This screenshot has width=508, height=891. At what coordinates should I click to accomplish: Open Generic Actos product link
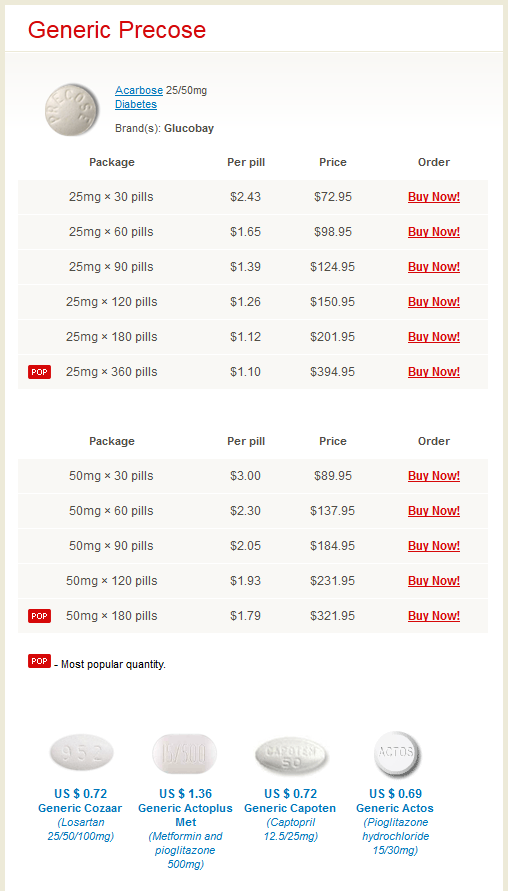point(395,808)
